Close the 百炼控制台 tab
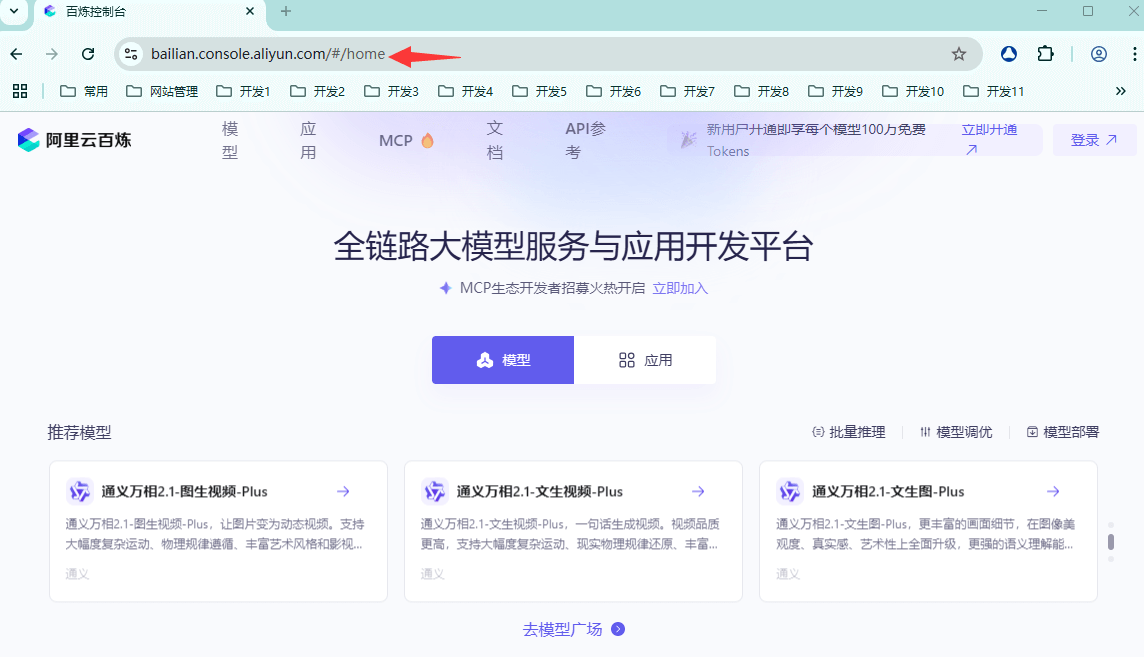 point(250,11)
